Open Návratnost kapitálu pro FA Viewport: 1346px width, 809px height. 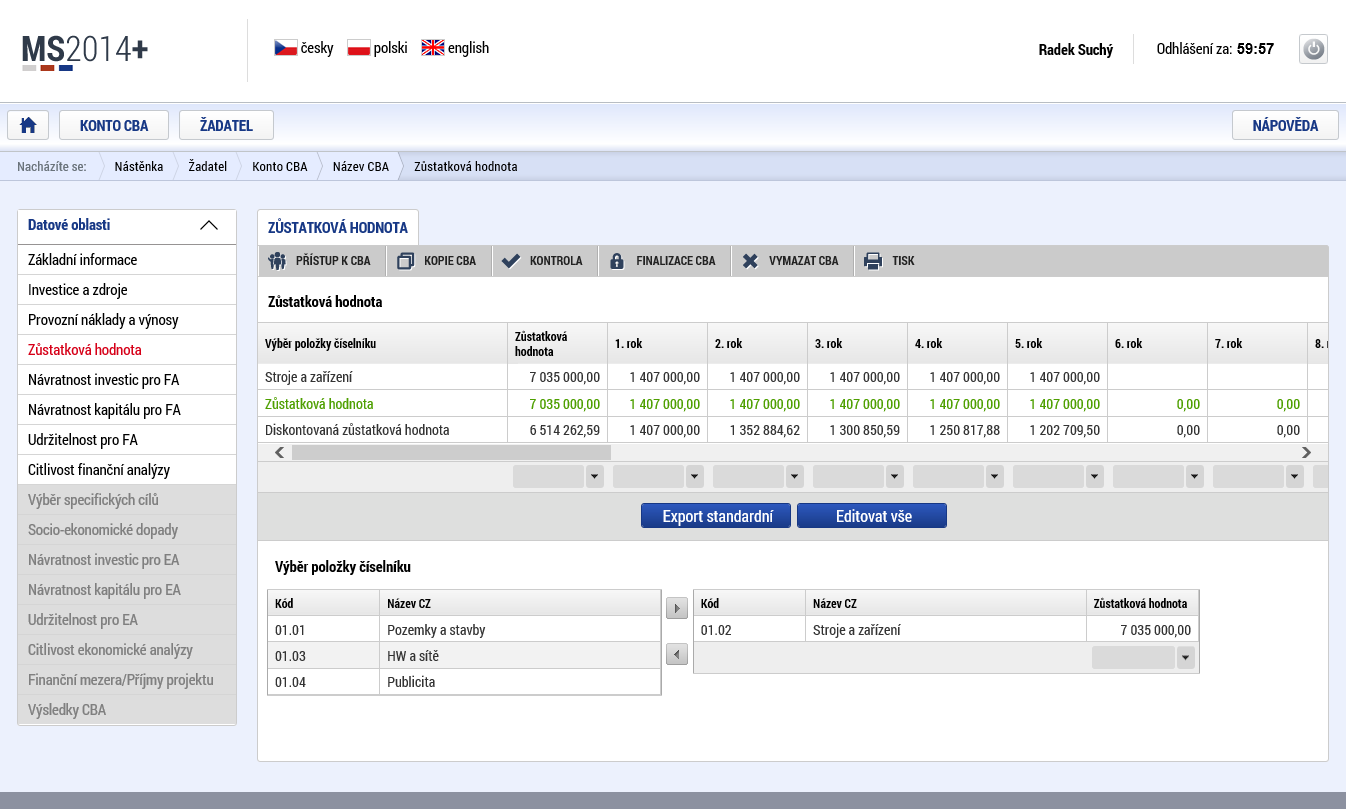click(127, 410)
